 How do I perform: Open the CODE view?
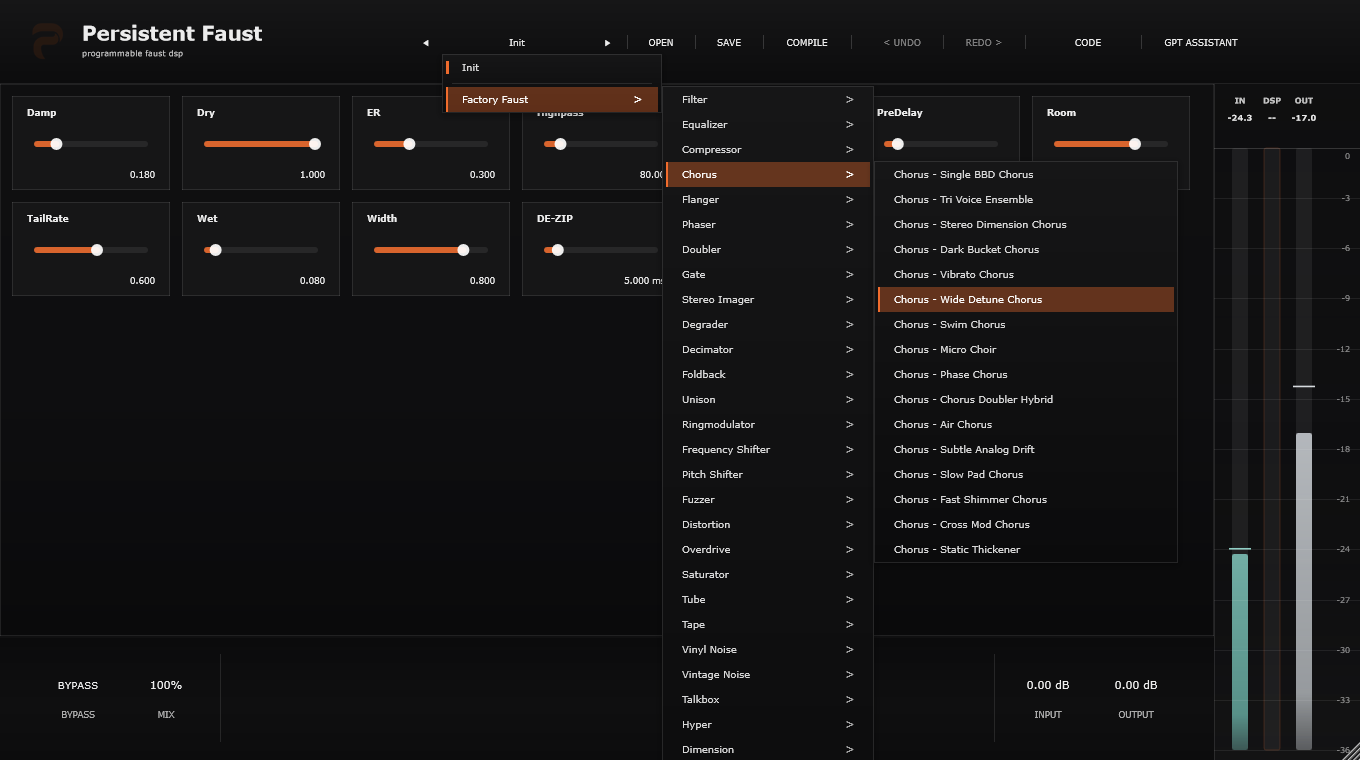[1088, 43]
